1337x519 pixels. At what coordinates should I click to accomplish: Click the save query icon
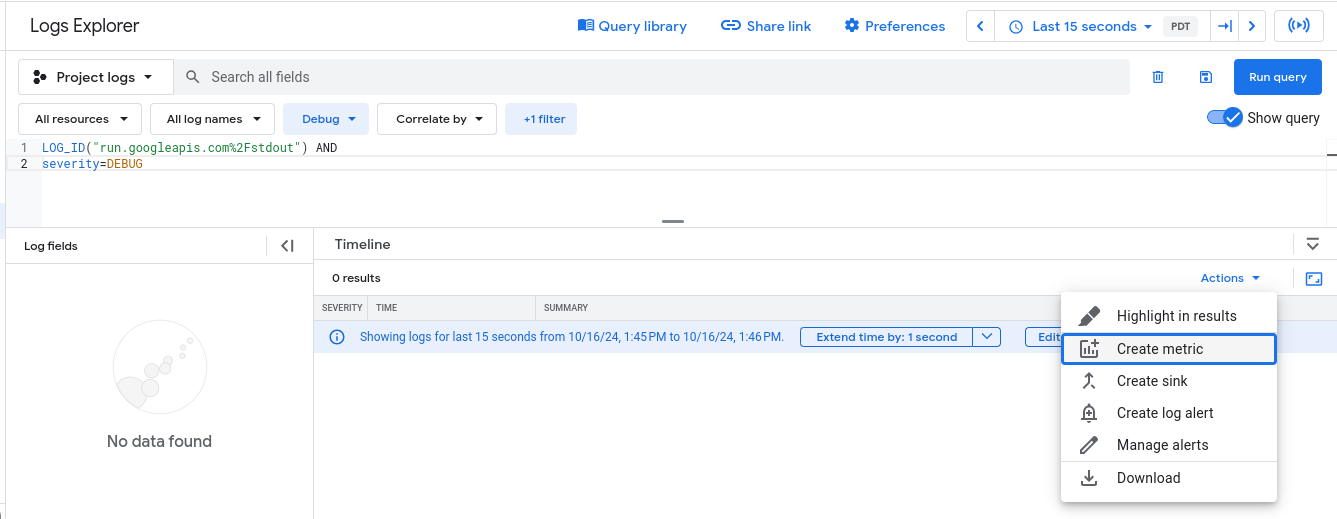[x=1205, y=77]
